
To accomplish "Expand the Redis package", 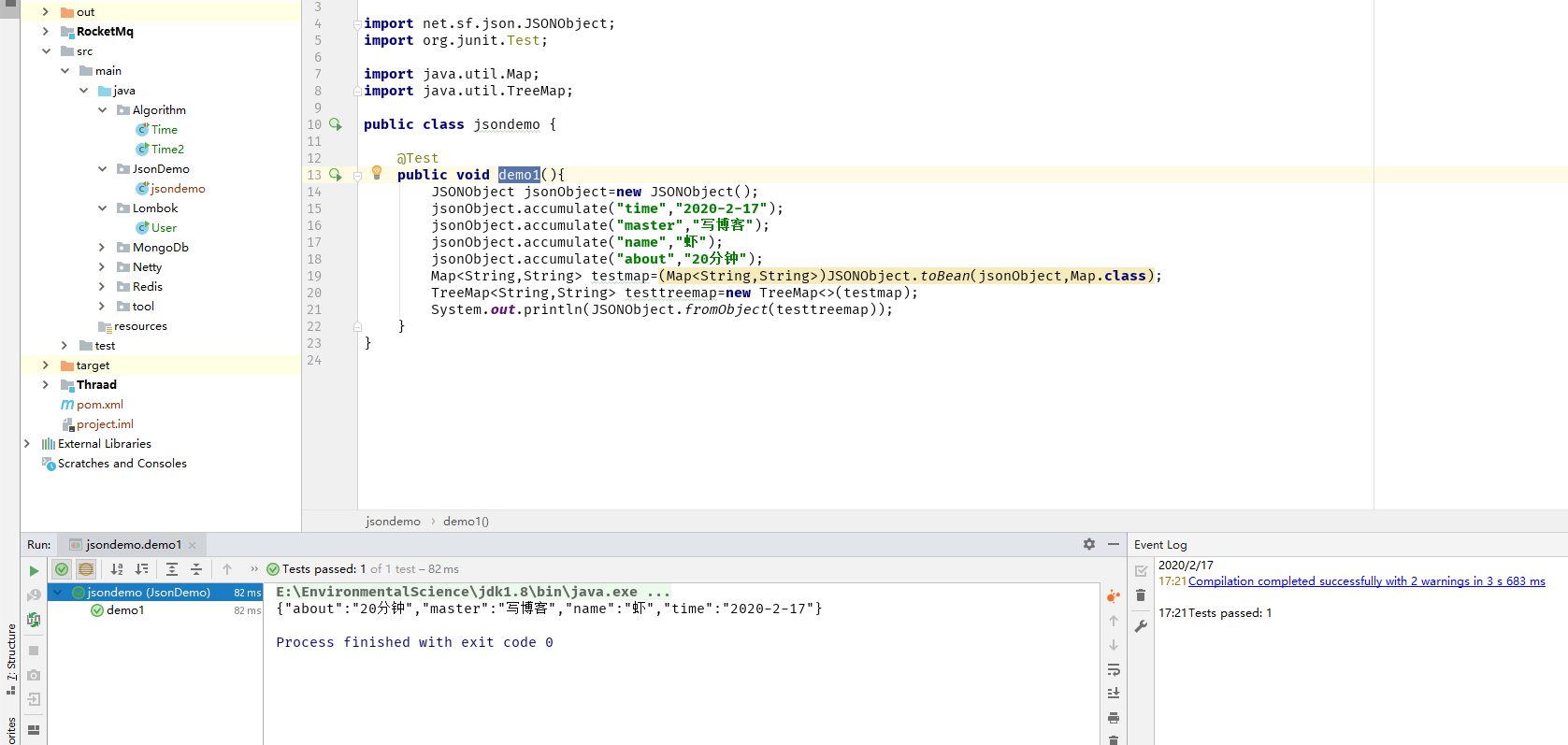I will [x=102, y=287].
